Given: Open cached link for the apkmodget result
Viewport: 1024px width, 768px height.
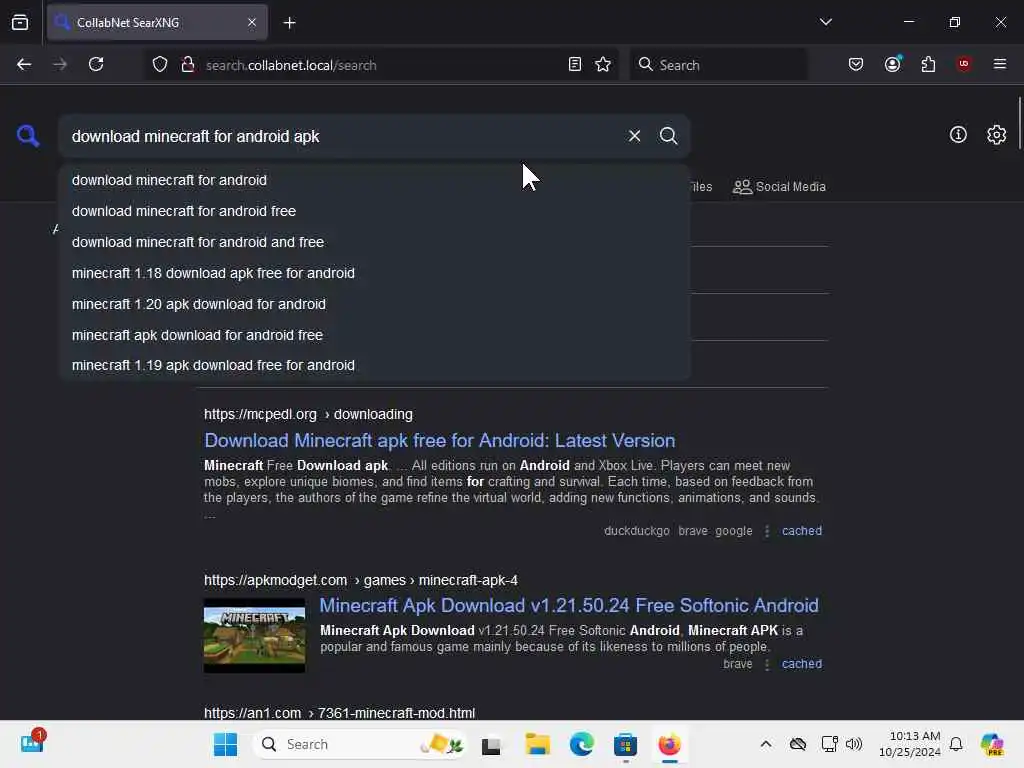Looking at the screenshot, I should [802, 664].
